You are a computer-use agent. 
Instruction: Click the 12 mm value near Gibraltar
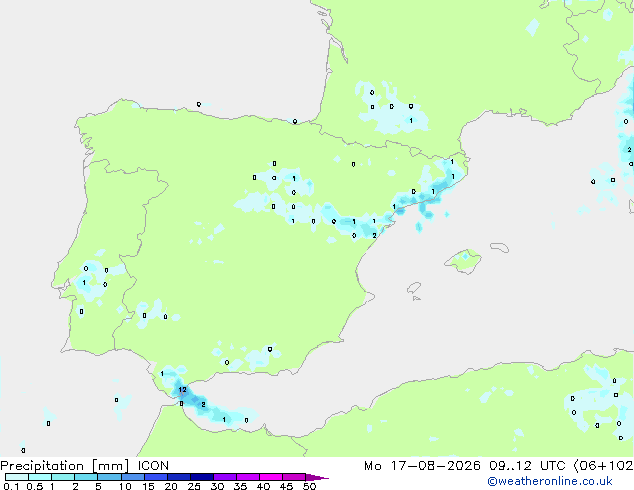click(x=182, y=390)
